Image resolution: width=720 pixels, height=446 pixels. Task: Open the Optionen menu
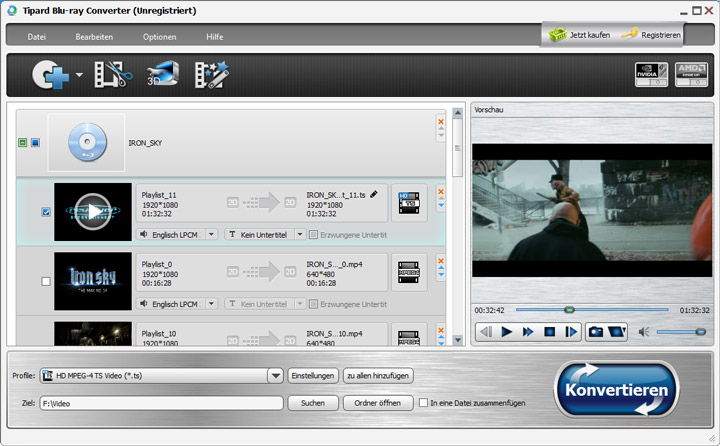159,37
